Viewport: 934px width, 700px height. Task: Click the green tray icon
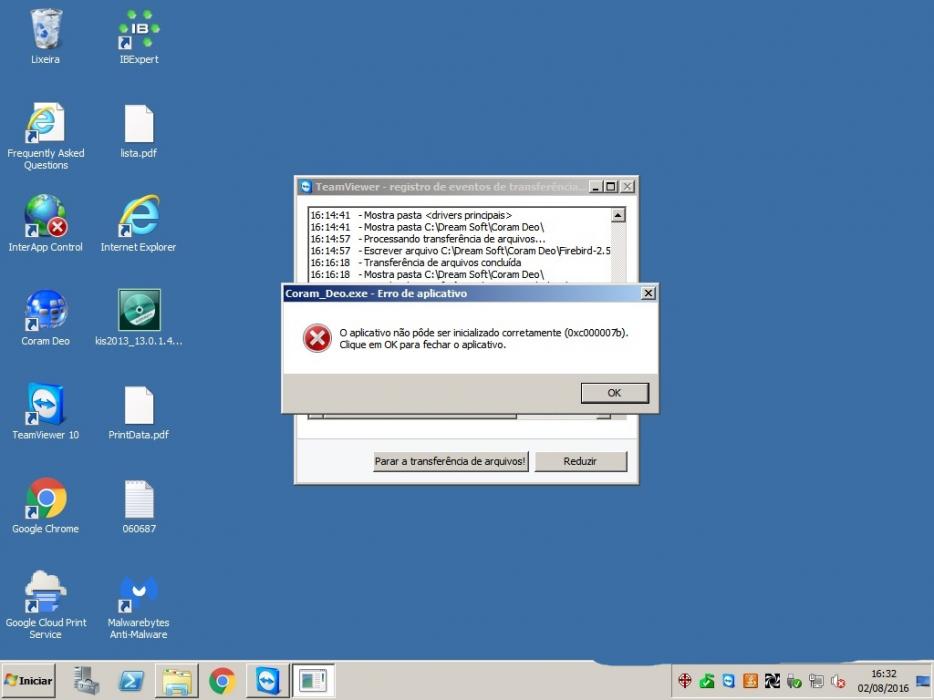(706, 680)
